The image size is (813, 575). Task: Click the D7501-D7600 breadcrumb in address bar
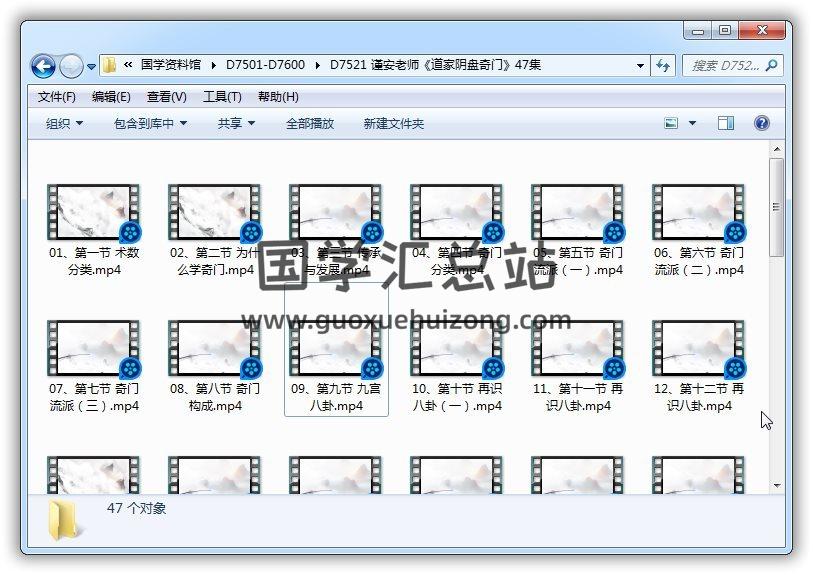(265, 66)
